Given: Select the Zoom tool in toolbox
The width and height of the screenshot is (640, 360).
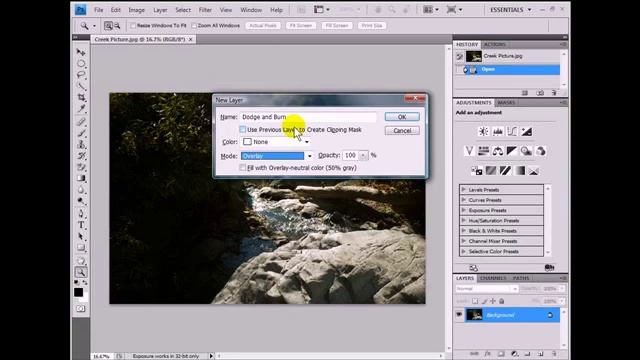Looking at the screenshot, I should (81, 272).
